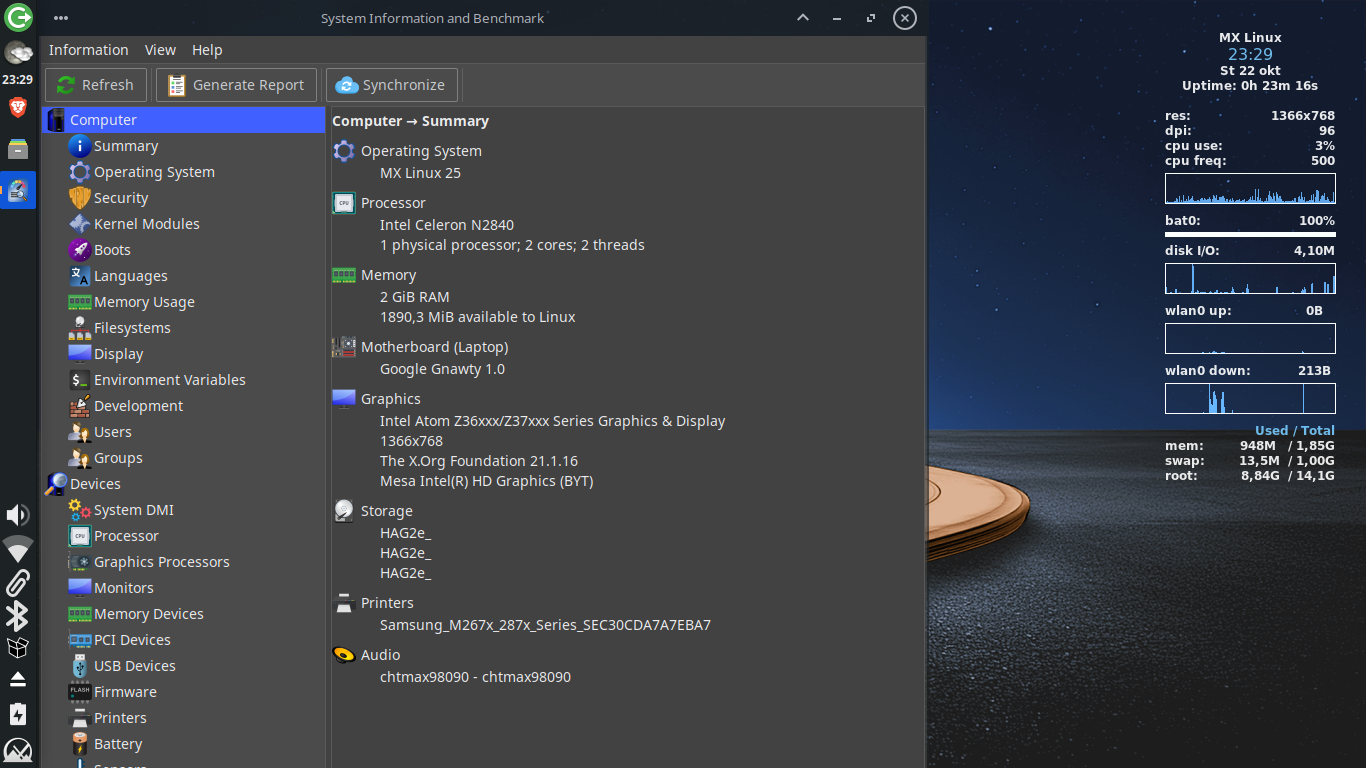1366x768 pixels.
Task: Select Processor CPU icon in sidebar
Action: tap(79, 536)
